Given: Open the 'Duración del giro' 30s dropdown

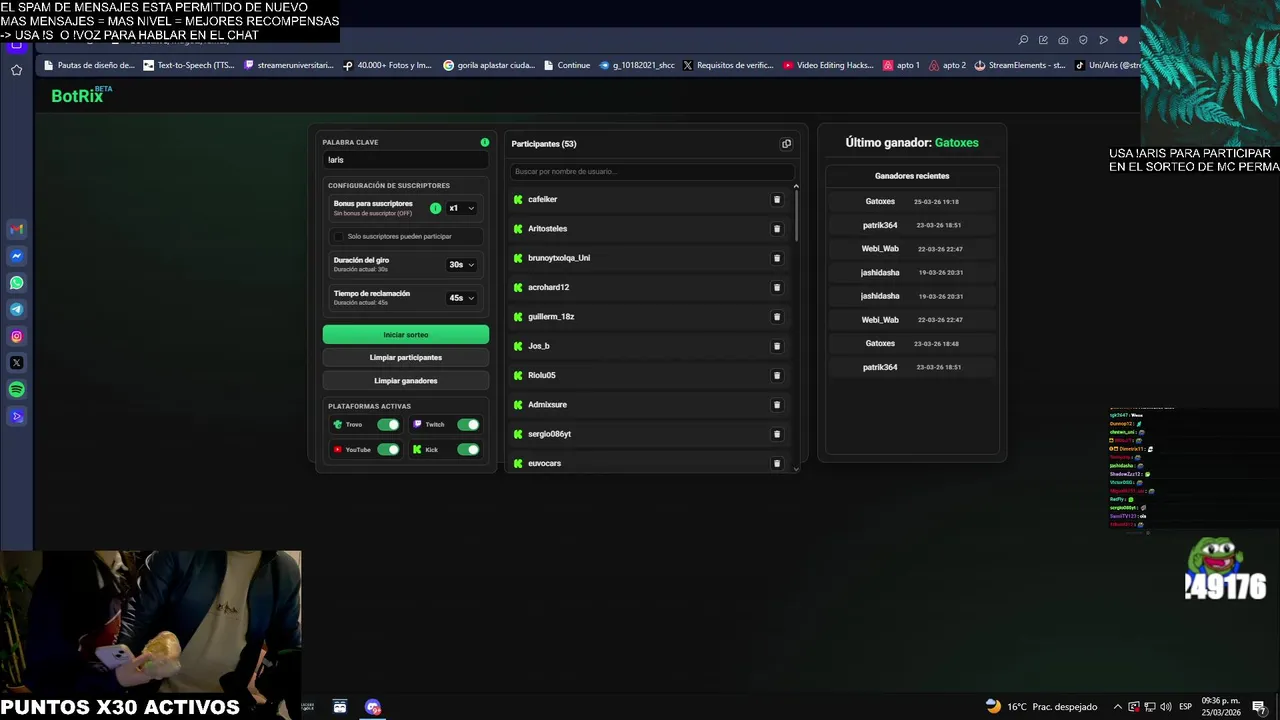Looking at the screenshot, I should tap(461, 265).
